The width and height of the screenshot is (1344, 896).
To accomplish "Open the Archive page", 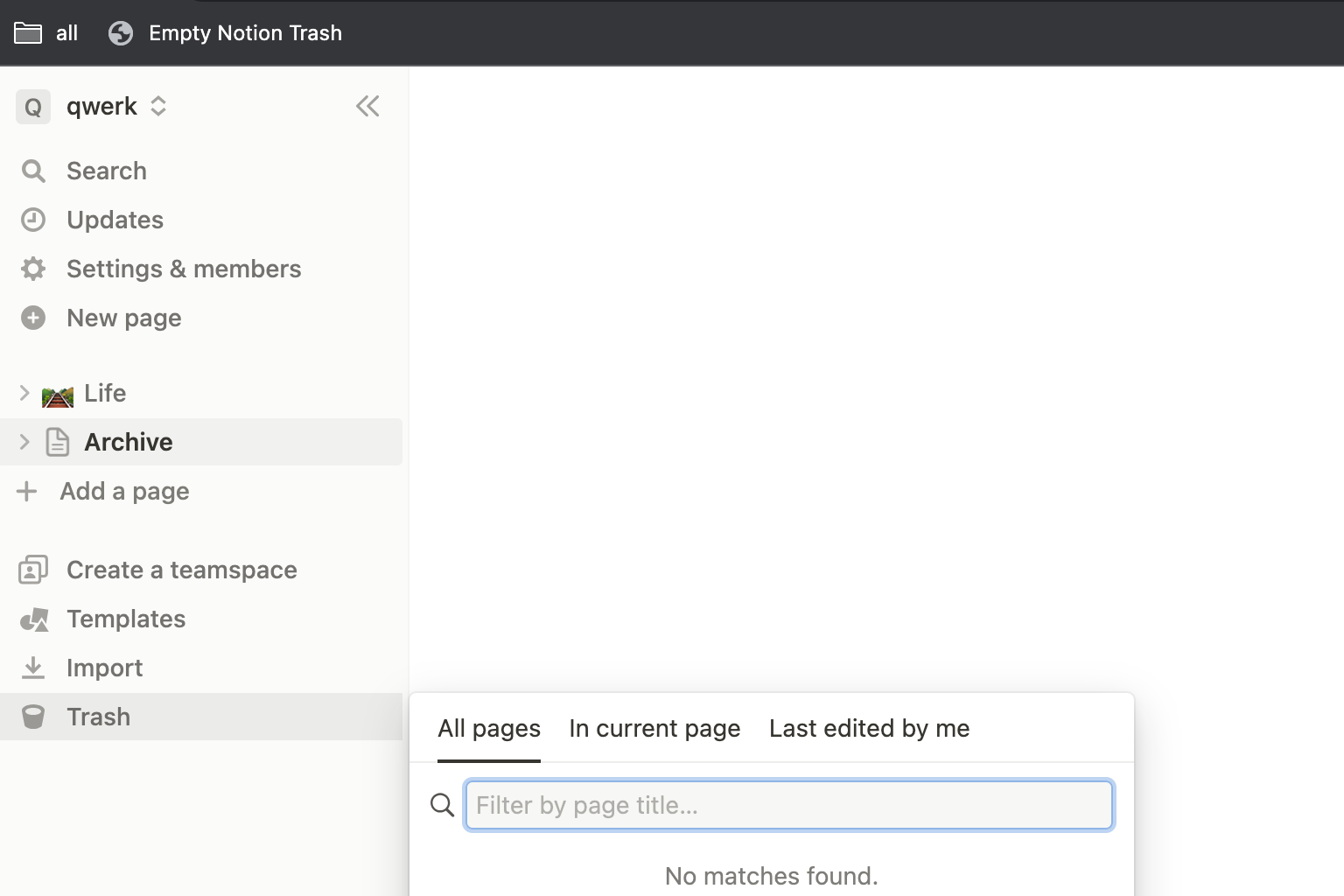I will click(x=128, y=442).
